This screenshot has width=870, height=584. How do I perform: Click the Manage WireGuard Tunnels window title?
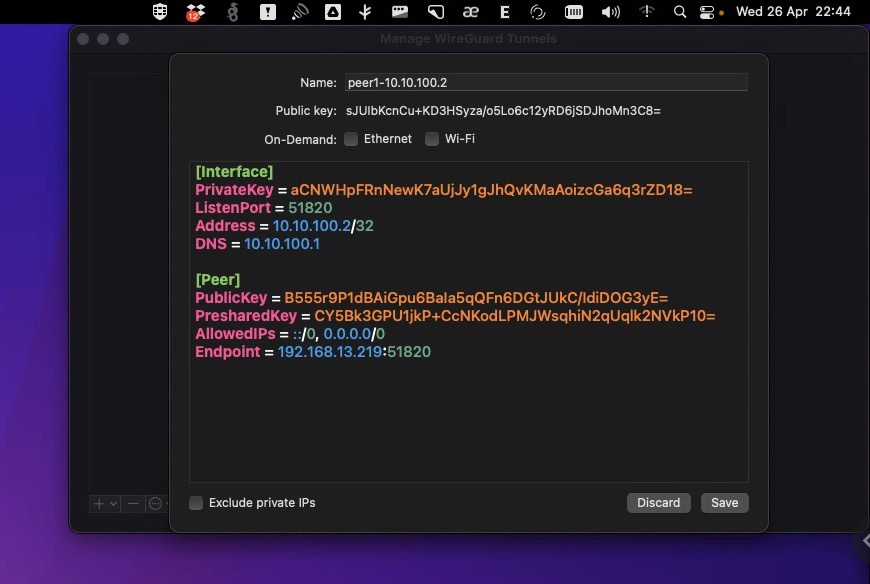(468, 38)
